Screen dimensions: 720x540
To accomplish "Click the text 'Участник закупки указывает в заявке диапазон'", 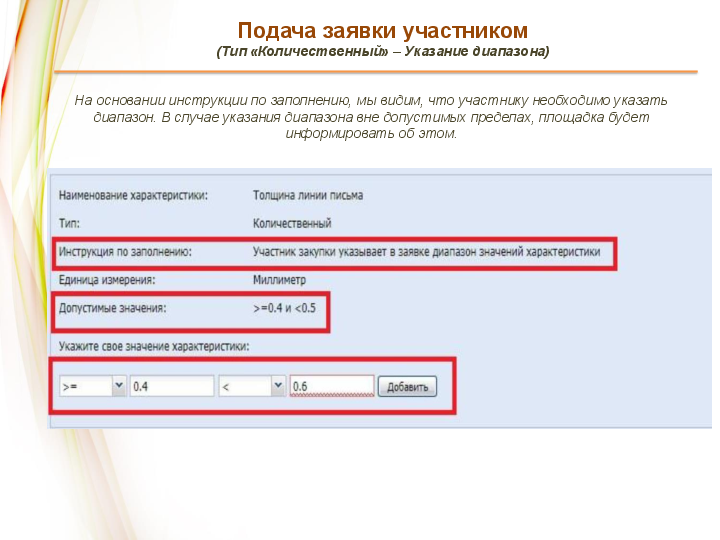I will pos(365,252).
